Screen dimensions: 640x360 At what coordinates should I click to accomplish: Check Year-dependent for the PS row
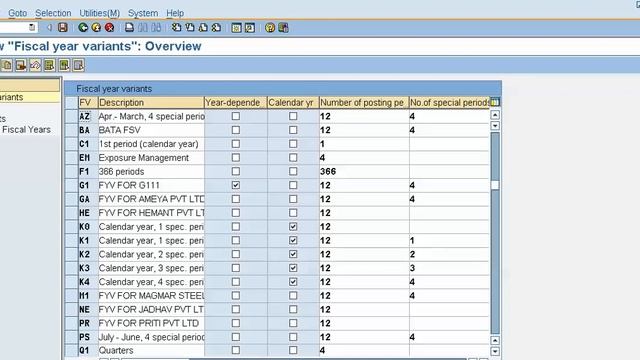click(236, 337)
